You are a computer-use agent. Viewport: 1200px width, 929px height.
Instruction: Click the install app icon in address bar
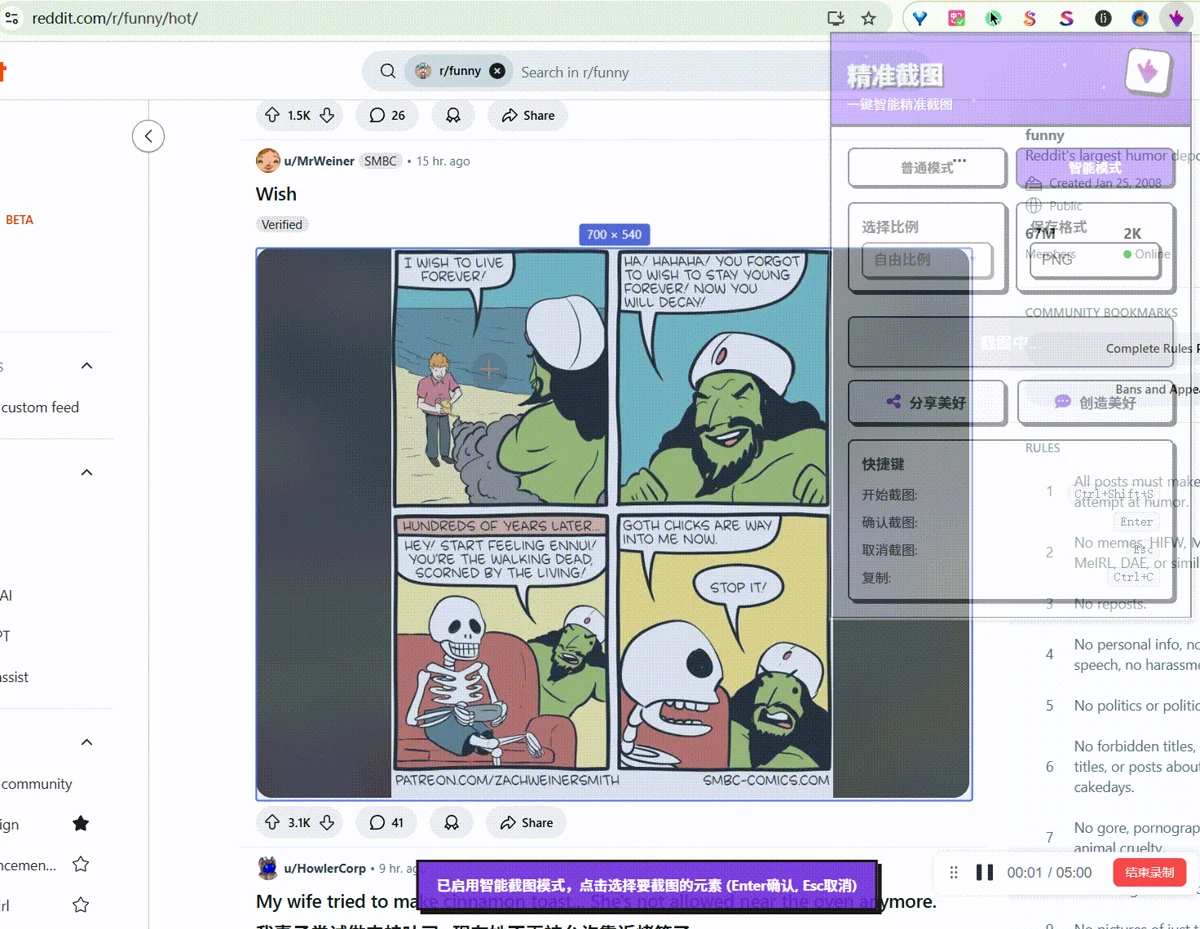coord(836,18)
